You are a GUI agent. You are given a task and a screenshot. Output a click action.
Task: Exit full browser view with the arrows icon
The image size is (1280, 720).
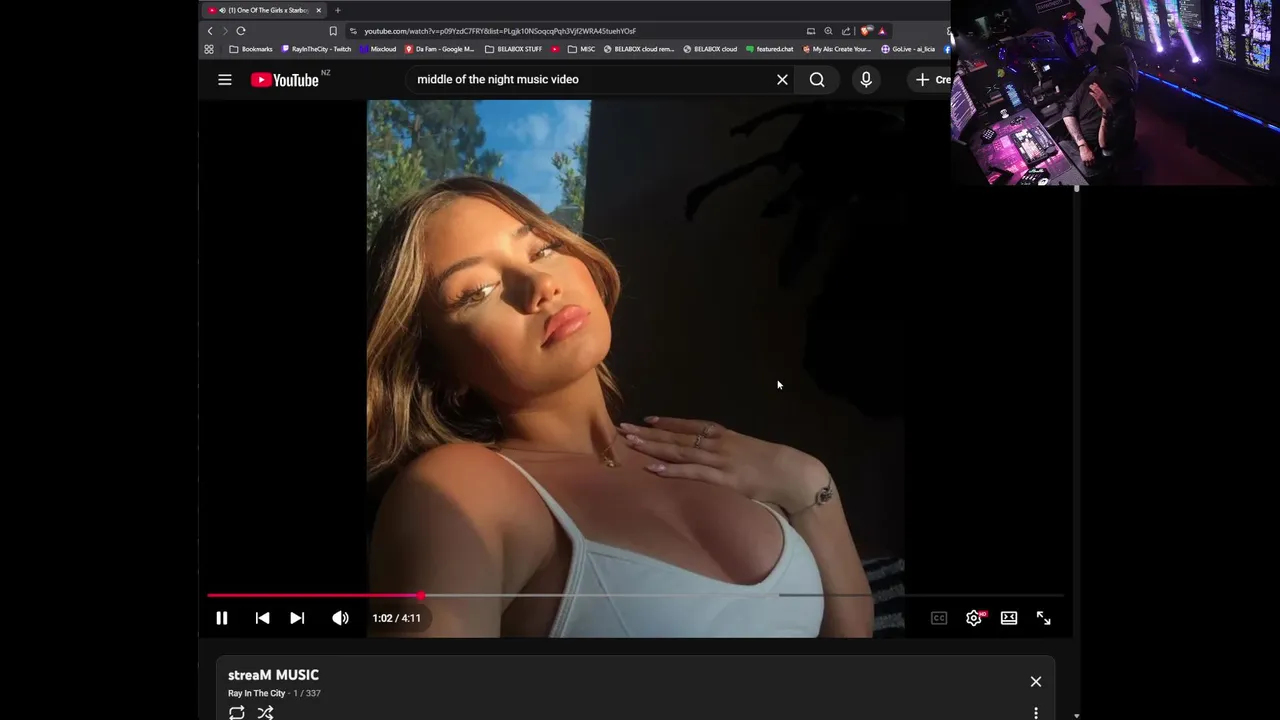pos(1043,618)
